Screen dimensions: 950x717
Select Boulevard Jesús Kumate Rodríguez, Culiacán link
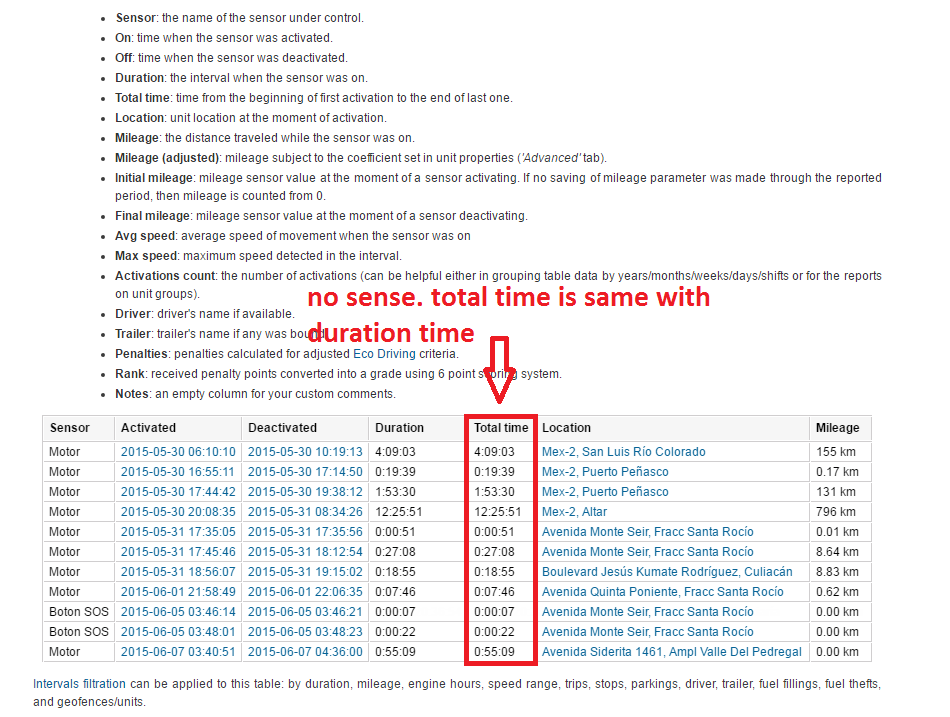pos(666,572)
